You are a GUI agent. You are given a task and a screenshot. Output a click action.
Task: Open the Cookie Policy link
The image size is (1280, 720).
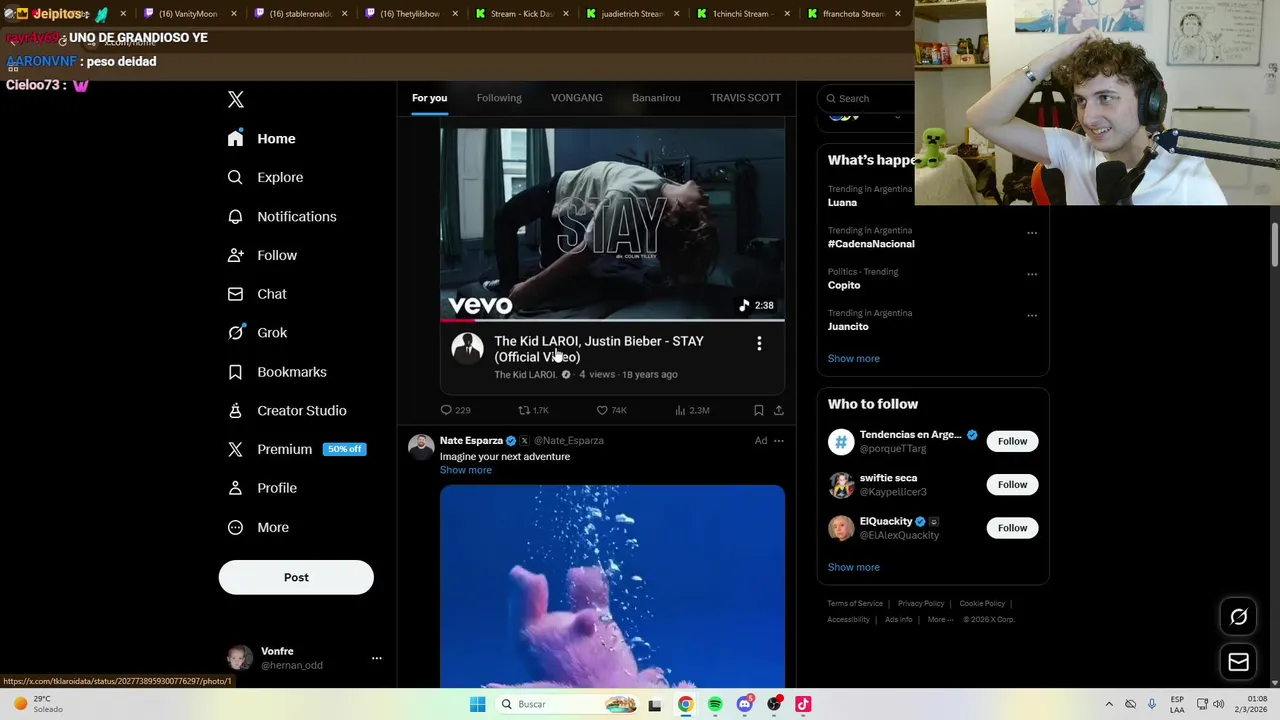(x=982, y=604)
